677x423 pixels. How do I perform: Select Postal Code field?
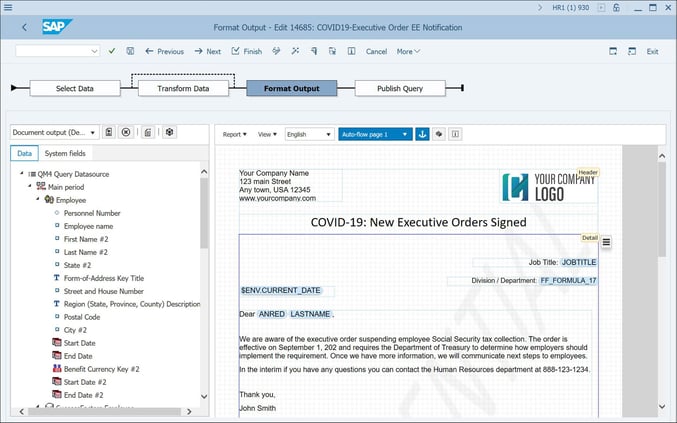pos(82,317)
